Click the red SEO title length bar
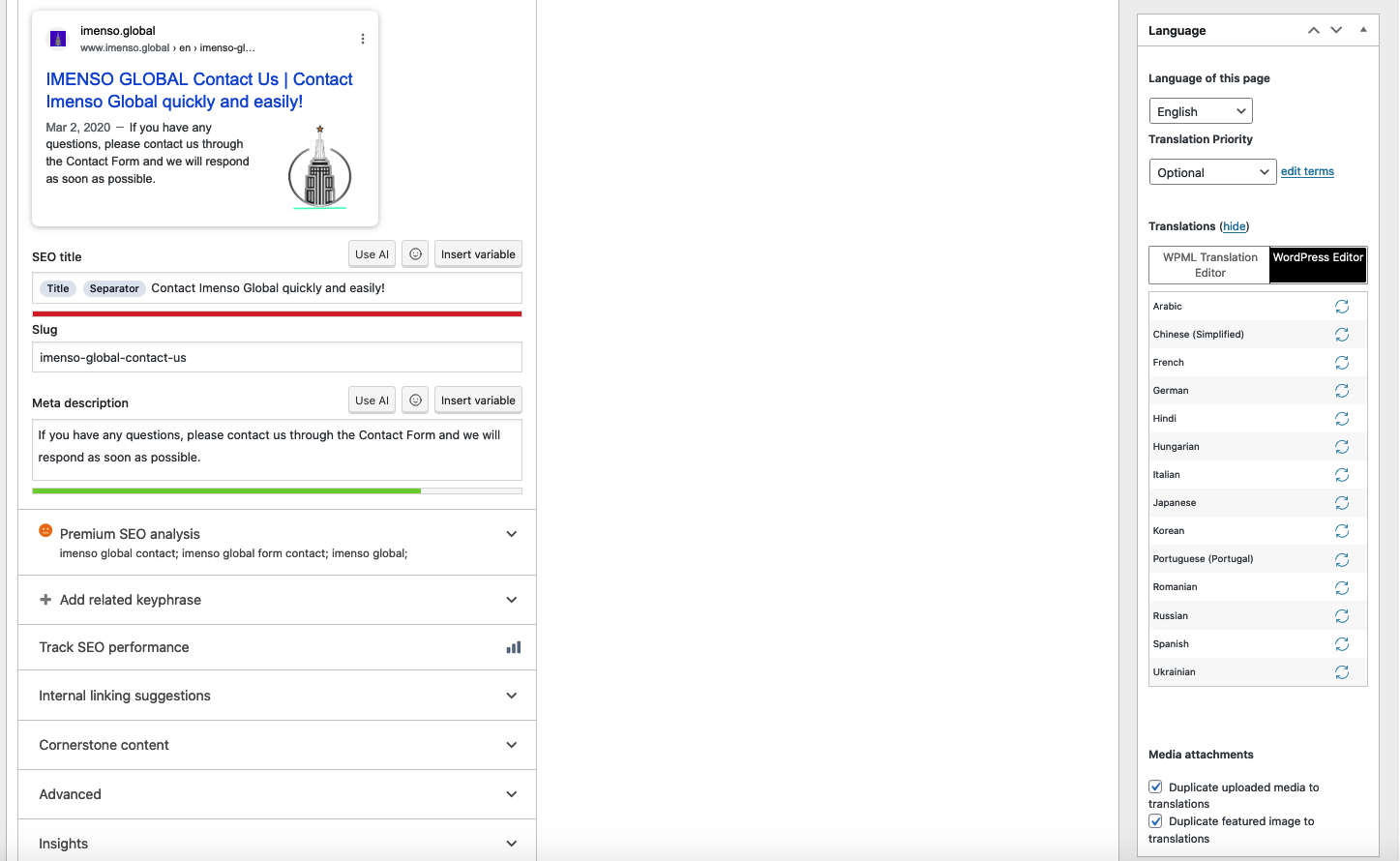Viewport: 1400px width, 861px height. pos(277,313)
